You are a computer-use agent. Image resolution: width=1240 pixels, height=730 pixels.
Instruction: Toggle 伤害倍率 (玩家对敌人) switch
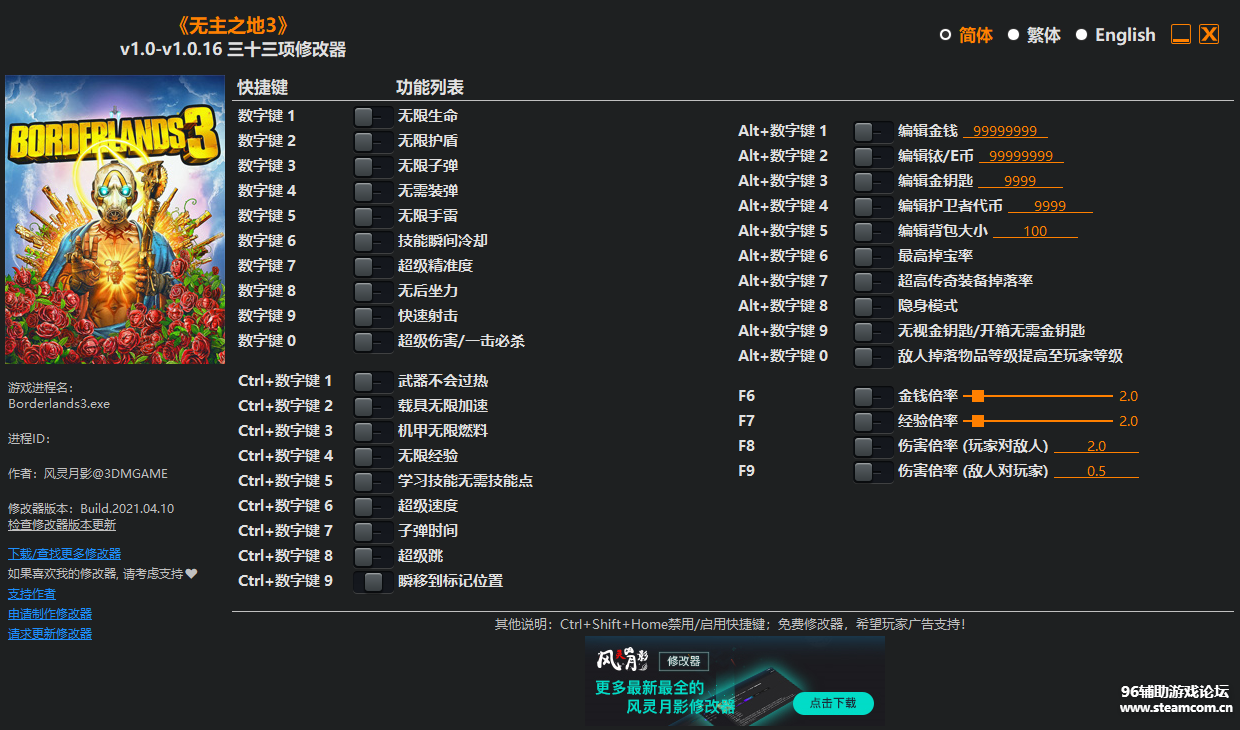click(872, 446)
